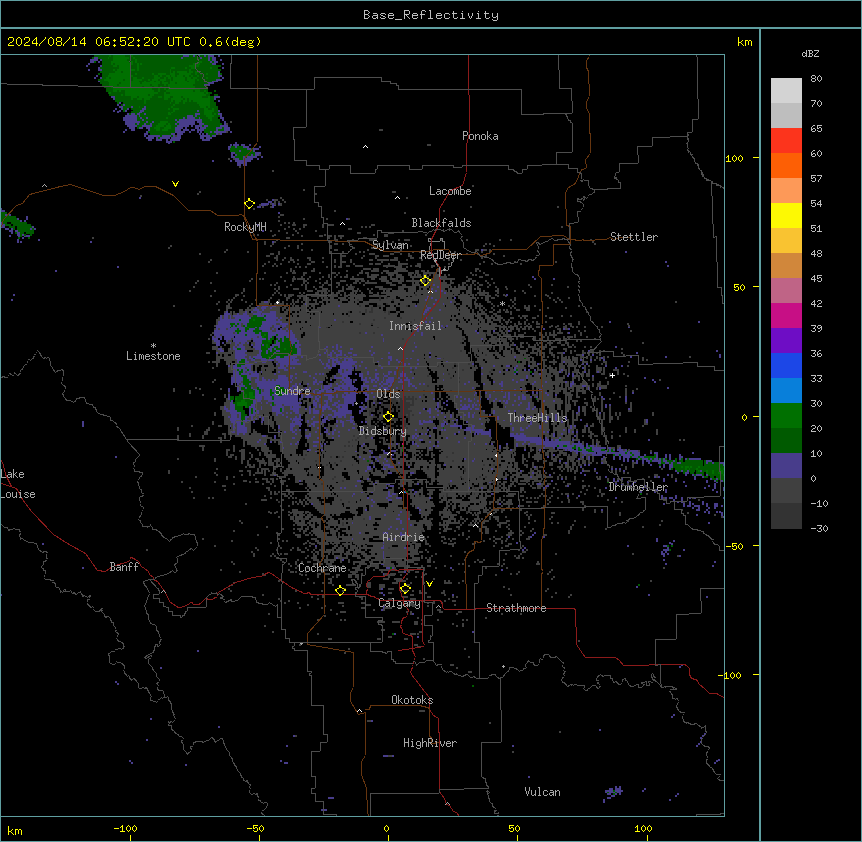Select the yellow V marker east of Calgary

429,584
